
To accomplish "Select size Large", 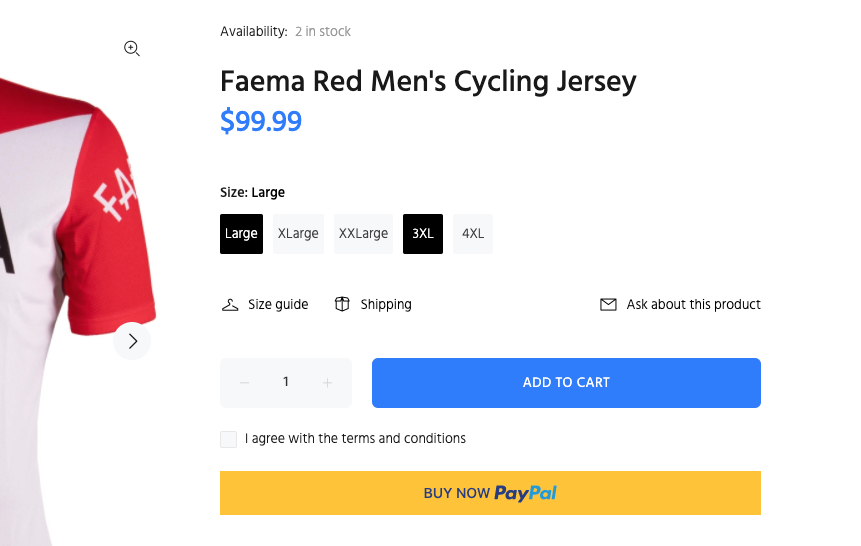I will coord(241,234).
